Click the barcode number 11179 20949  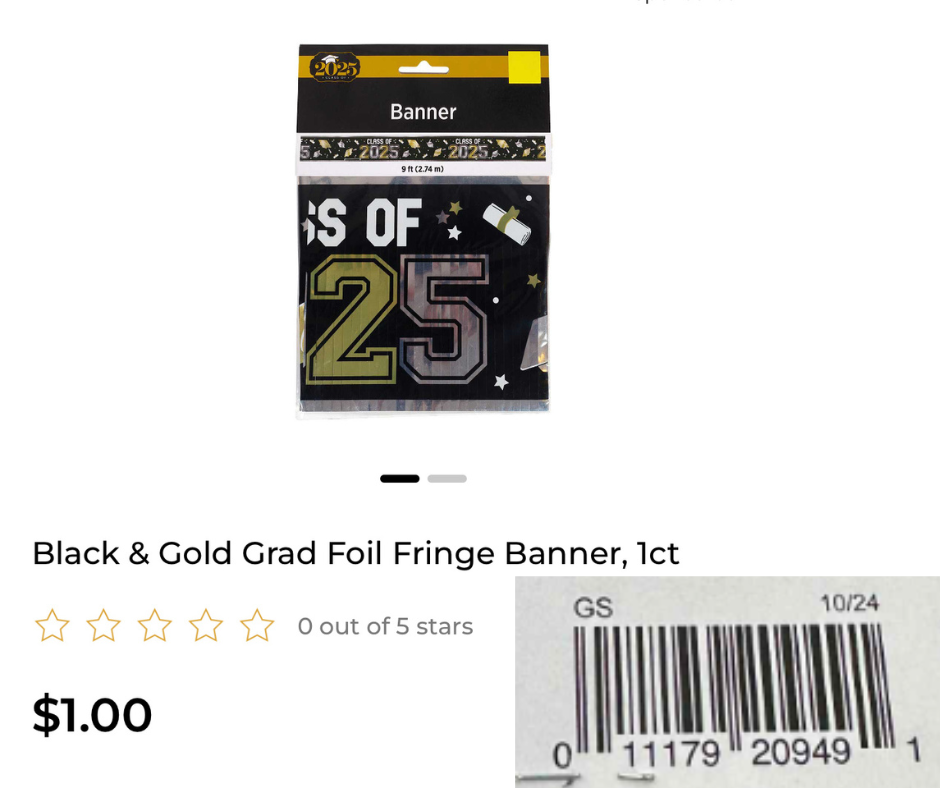click(x=737, y=753)
